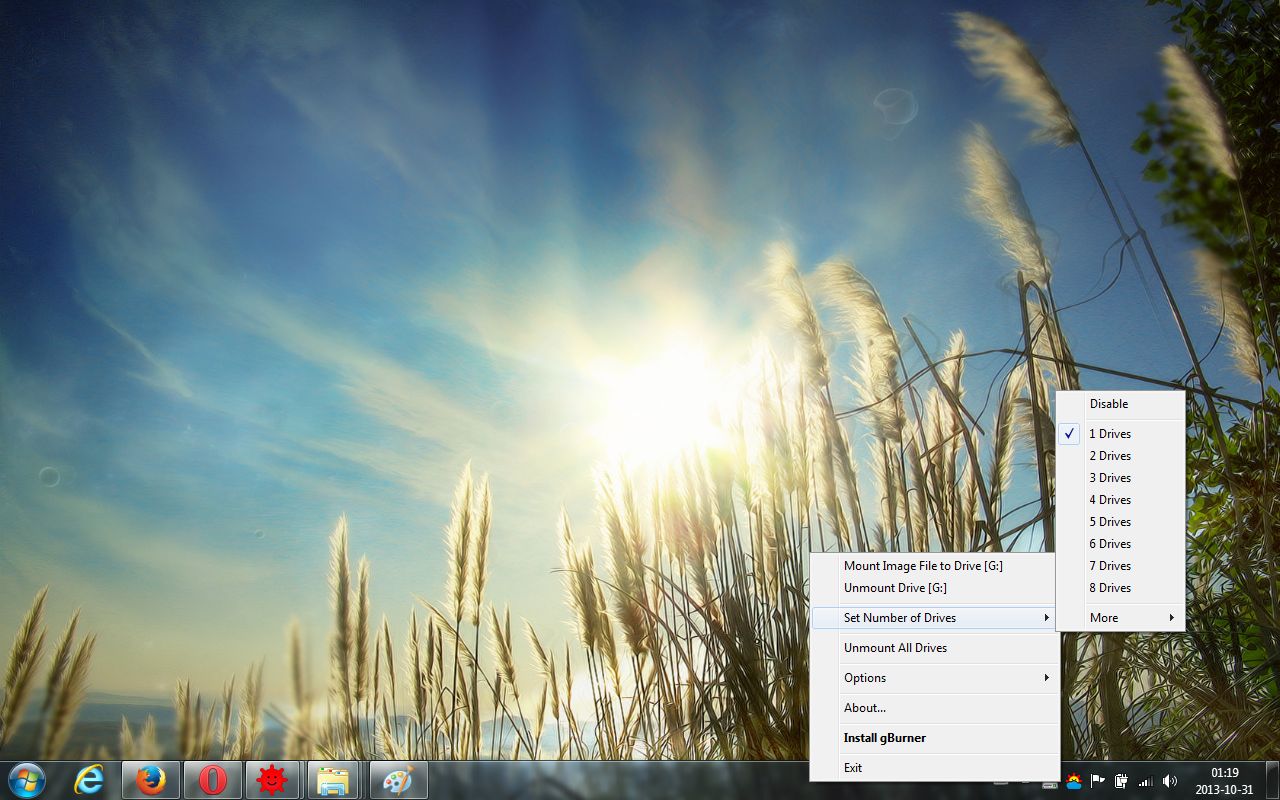Open the network signal tray icon
Image resolution: width=1280 pixels, height=800 pixels.
click(1146, 782)
